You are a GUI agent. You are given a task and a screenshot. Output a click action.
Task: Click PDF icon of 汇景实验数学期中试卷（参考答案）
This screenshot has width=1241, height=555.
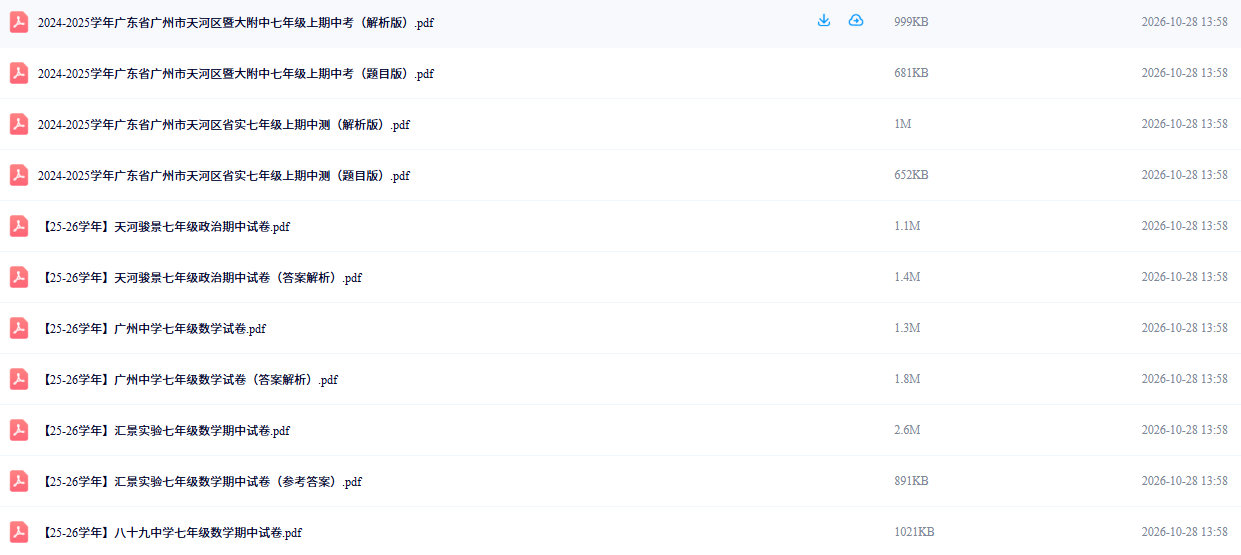(19, 481)
